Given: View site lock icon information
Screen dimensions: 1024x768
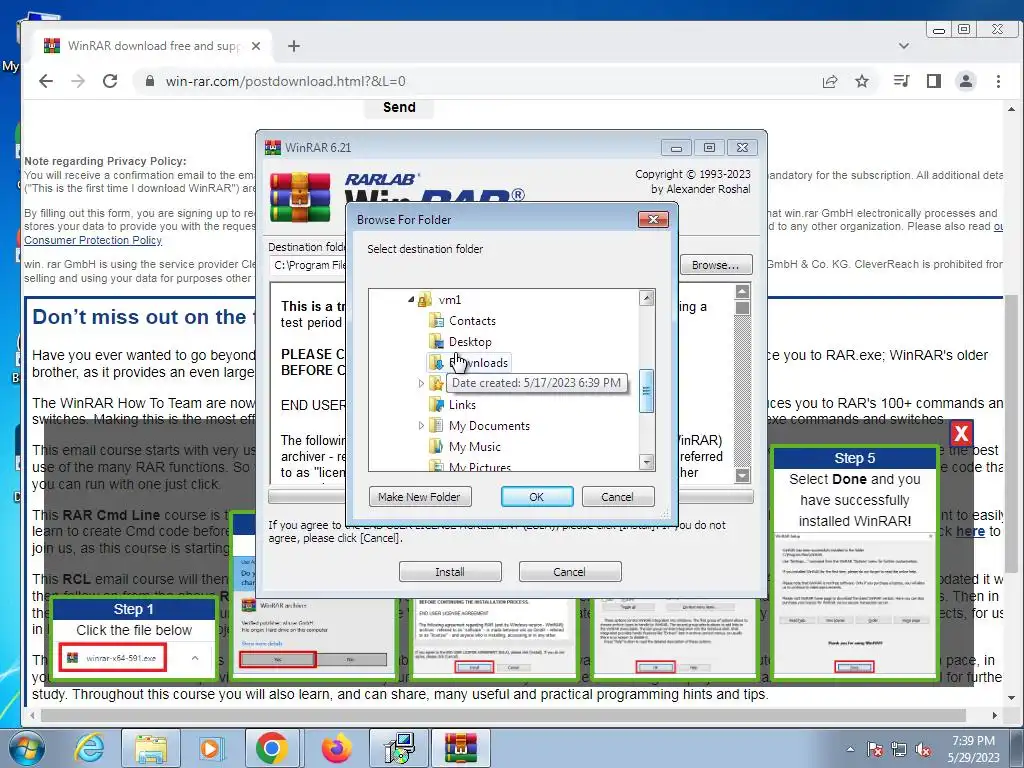Looking at the screenshot, I should pyautogui.click(x=150, y=81).
